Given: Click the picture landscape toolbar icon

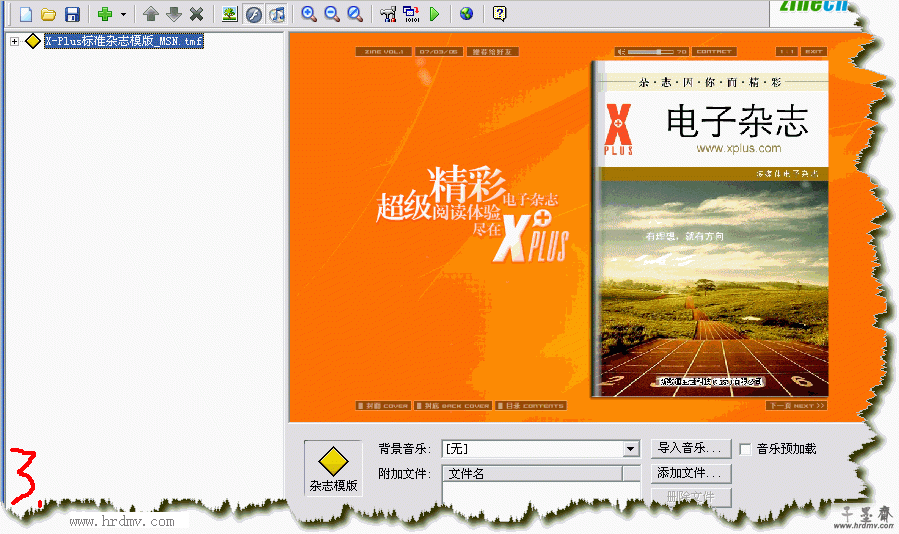Looking at the screenshot, I should coord(230,14).
